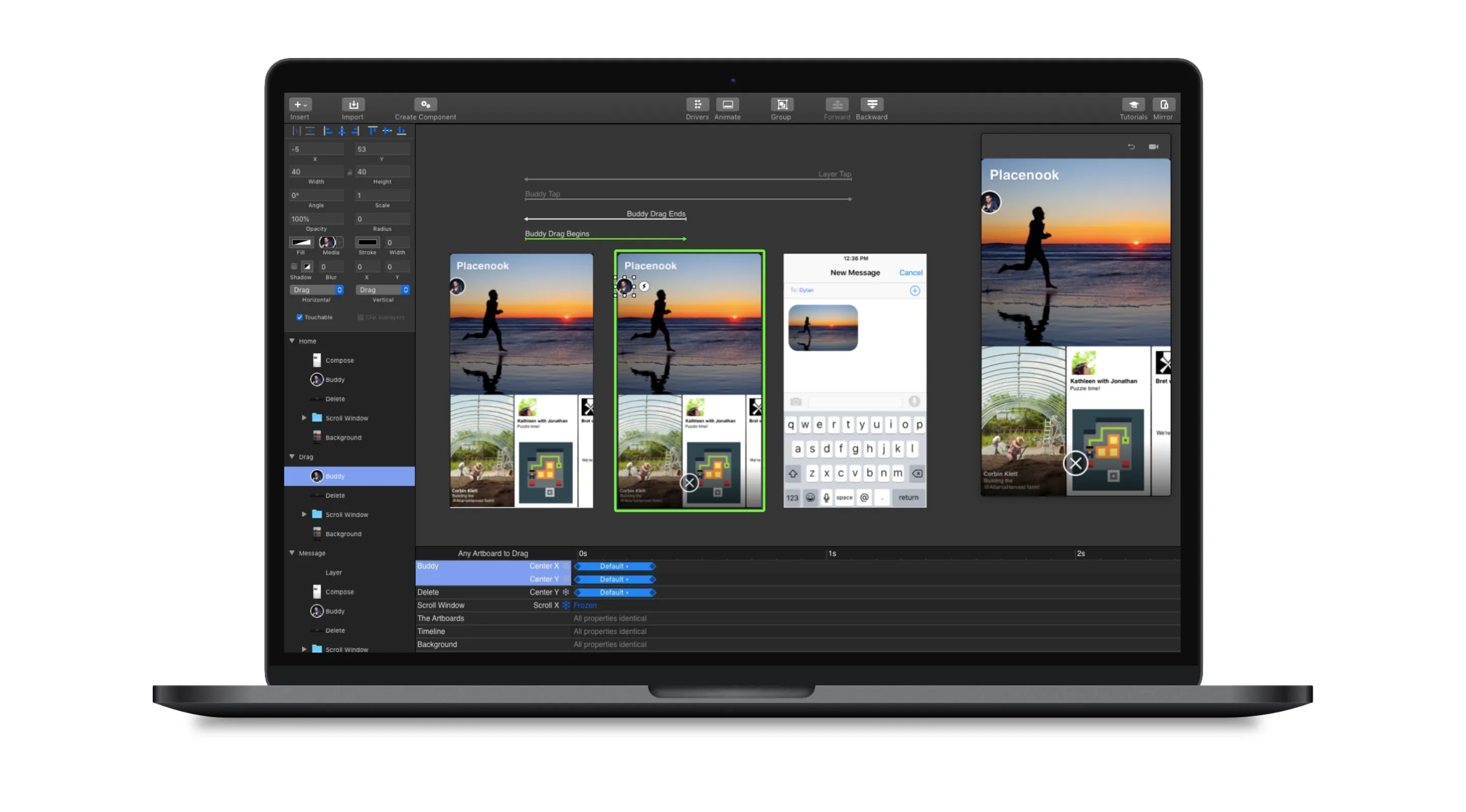Click into the X position field
This screenshot has width=1466, height=812.
pos(317,150)
